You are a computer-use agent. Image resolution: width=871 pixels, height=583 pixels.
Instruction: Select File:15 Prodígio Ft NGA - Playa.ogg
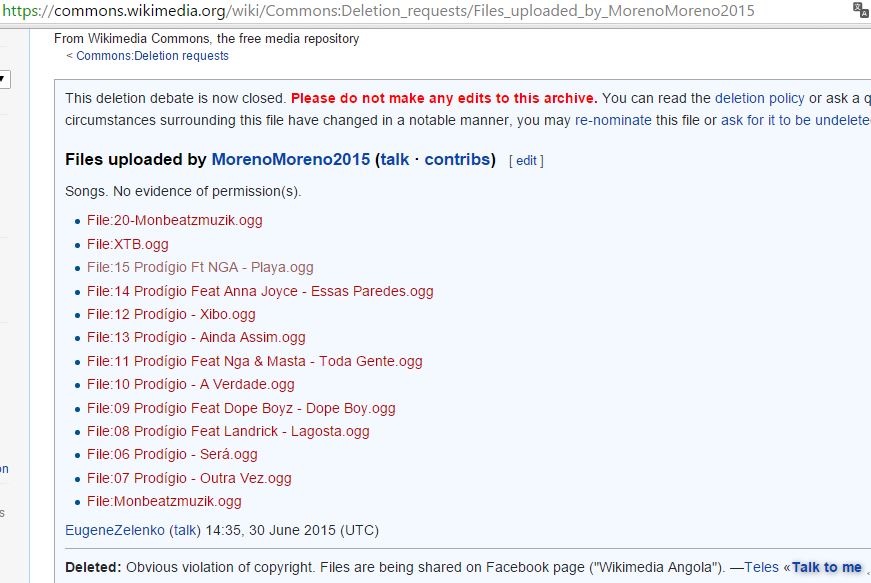(200, 268)
